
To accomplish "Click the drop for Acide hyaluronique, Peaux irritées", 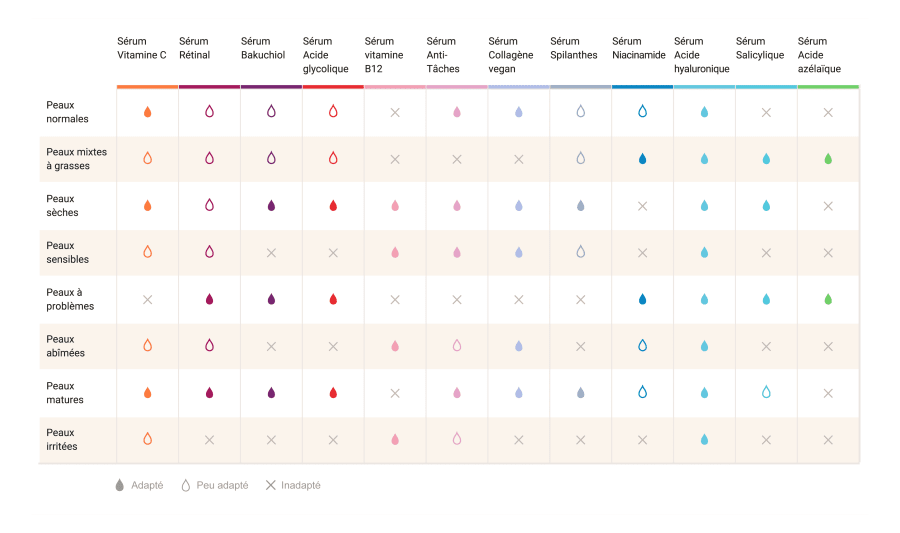I will pos(704,440).
